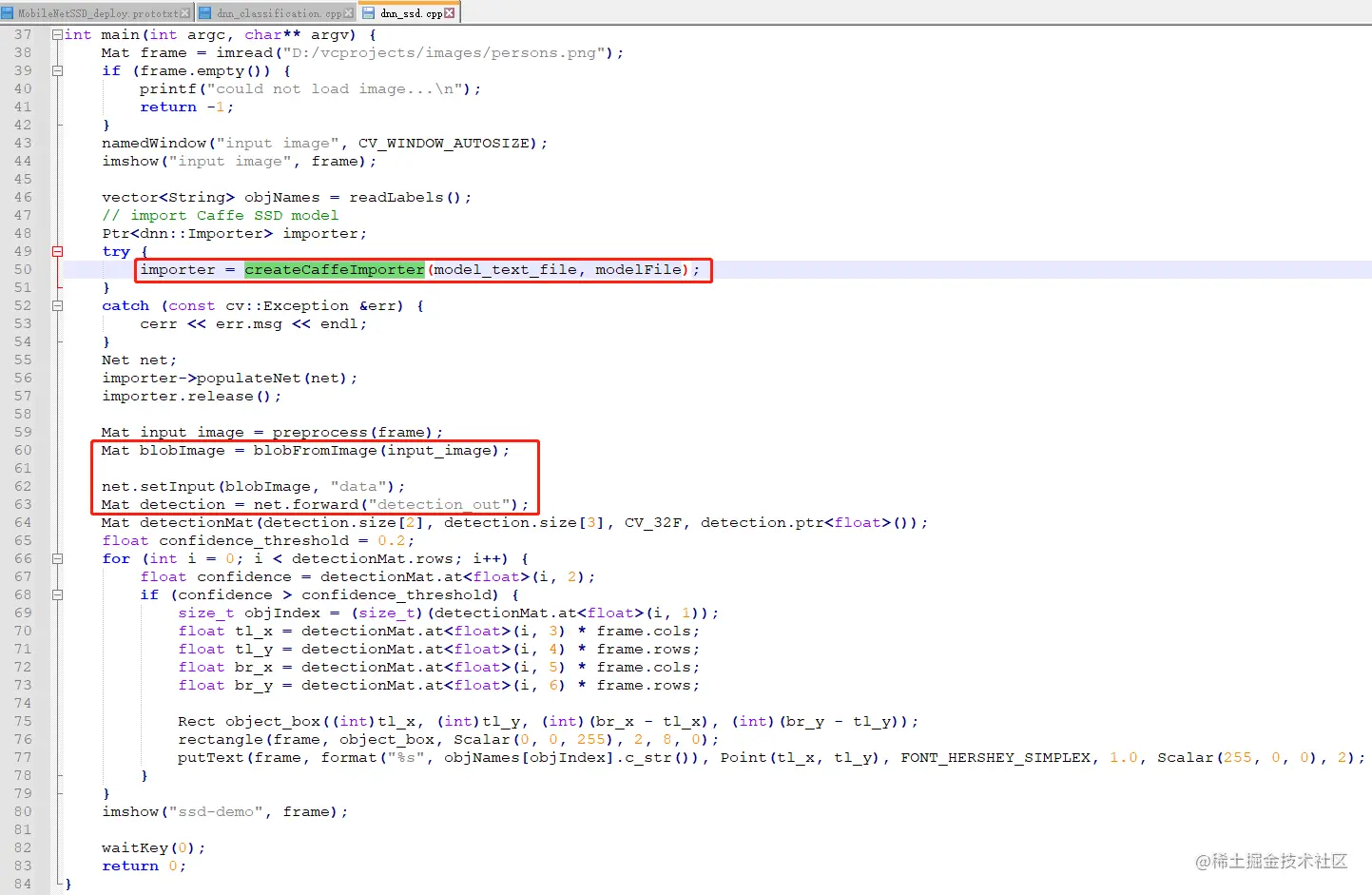The width and height of the screenshot is (1372, 895).
Task: Click the "Ptr<dnn::Importer> importer;" line
Action: (235, 233)
